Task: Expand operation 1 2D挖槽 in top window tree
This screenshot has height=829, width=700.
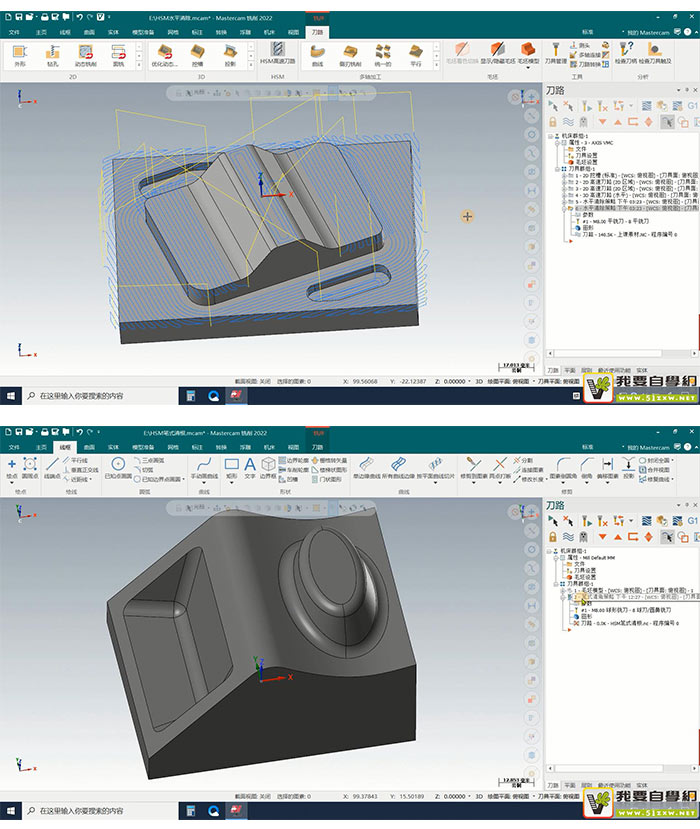Action: point(564,175)
